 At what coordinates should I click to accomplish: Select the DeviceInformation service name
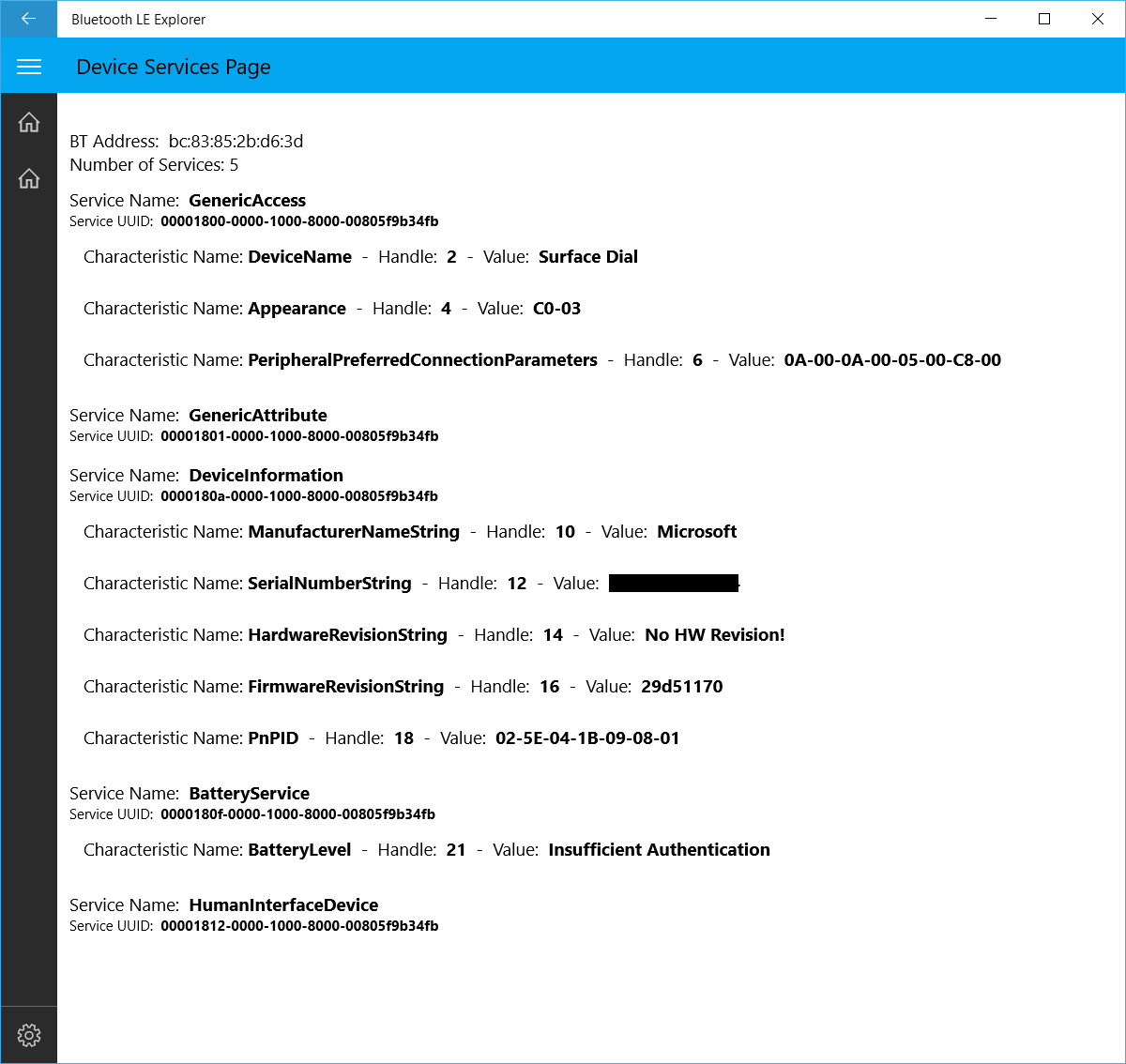(266, 476)
